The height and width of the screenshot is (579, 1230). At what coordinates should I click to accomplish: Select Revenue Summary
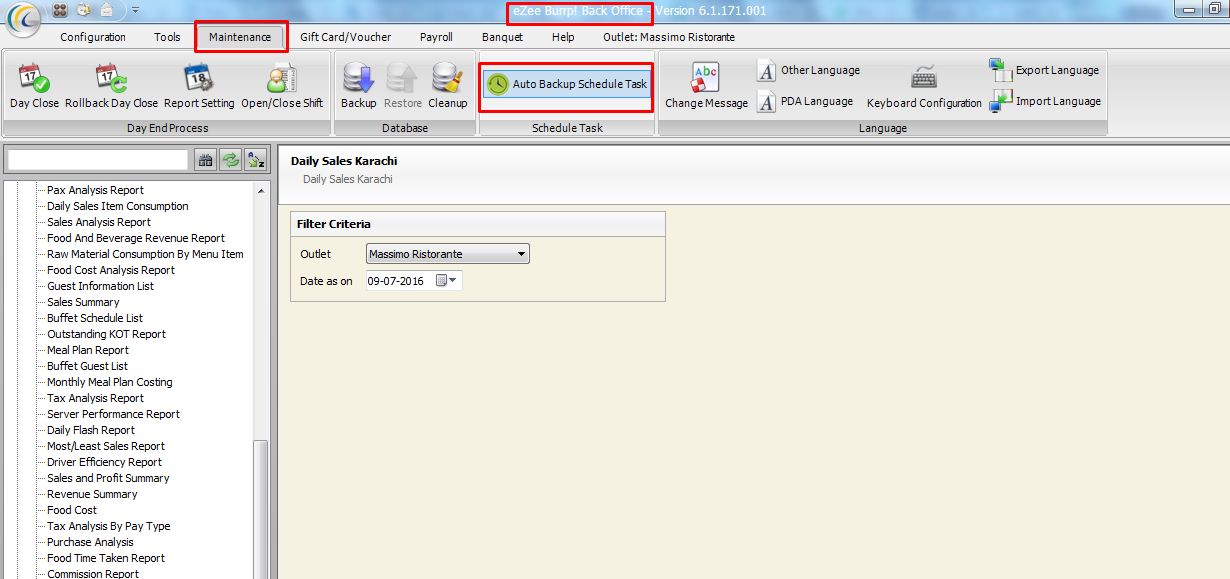(x=92, y=494)
